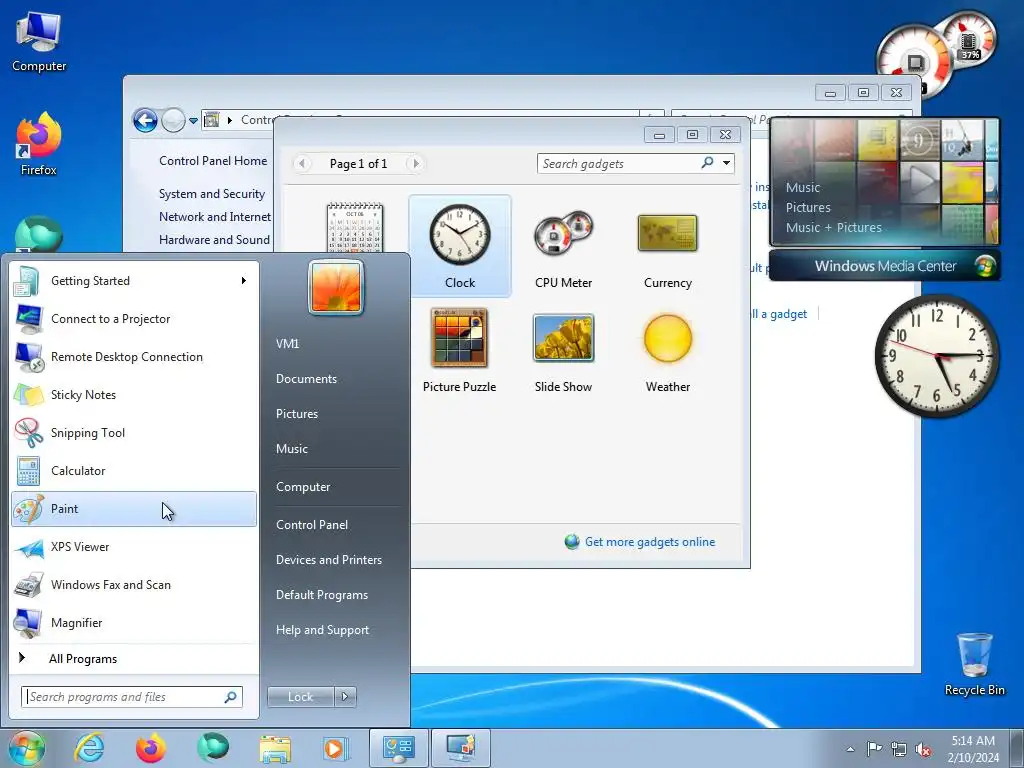The image size is (1024, 768).
Task: Open Getting Started from Start menu
Action: pyautogui.click(x=134, y=281)
